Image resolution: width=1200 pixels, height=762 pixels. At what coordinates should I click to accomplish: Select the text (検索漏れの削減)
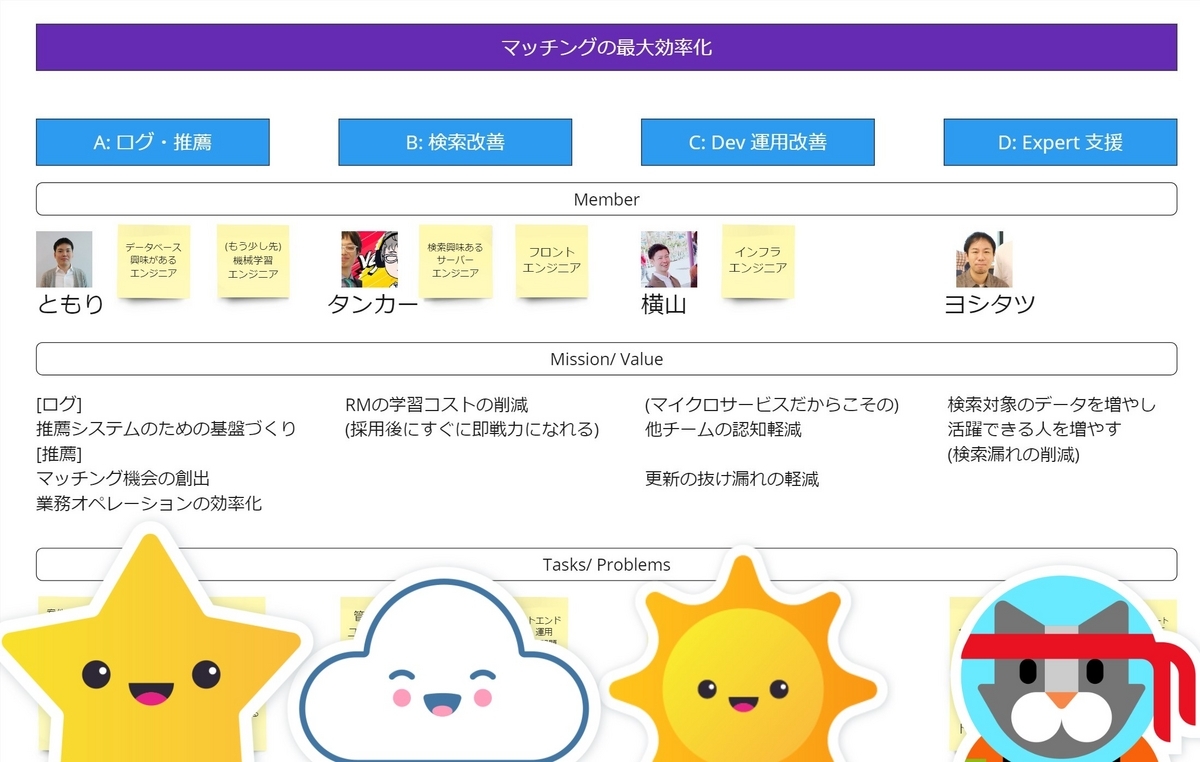pyautogui.click(x=1014, y=454)
